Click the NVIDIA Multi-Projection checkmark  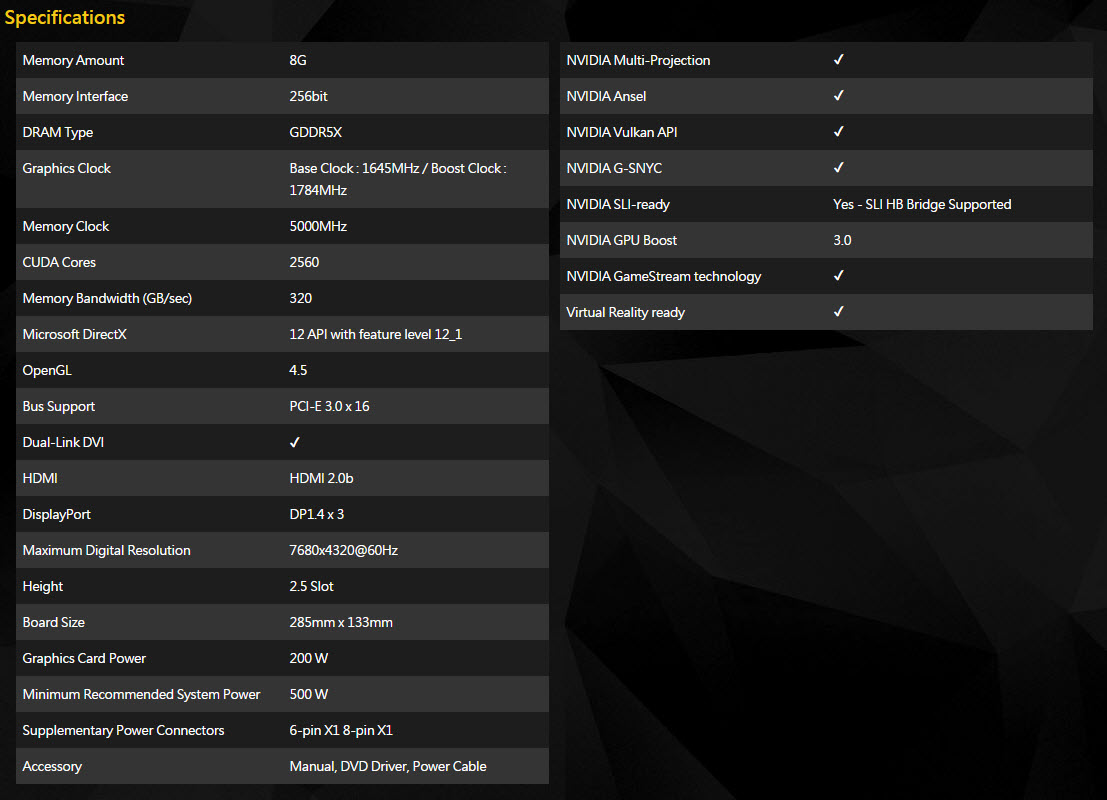tap(839, 60)
